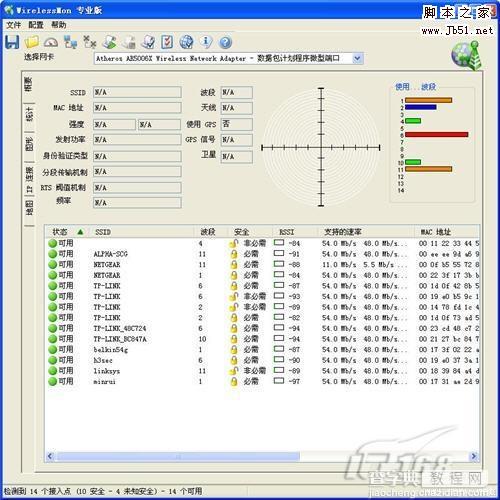
Task: Click the Atheros adapter selection combo box
Action: pos(228,59)
